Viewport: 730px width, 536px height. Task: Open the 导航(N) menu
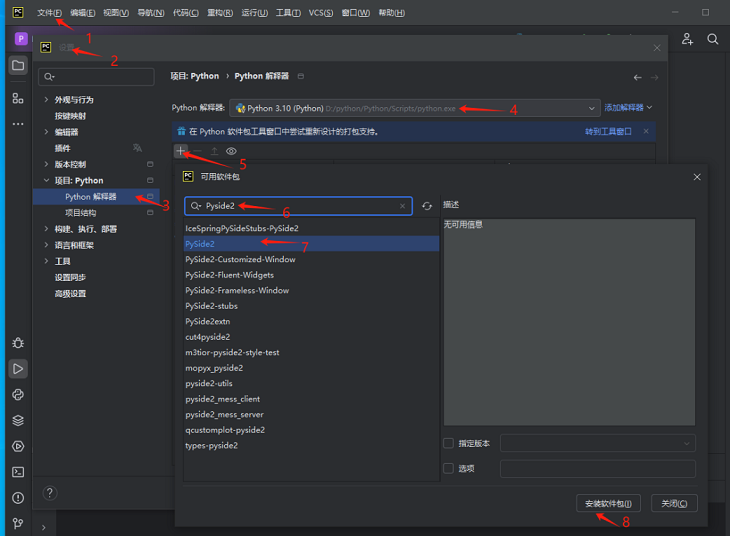coord(151,13)
